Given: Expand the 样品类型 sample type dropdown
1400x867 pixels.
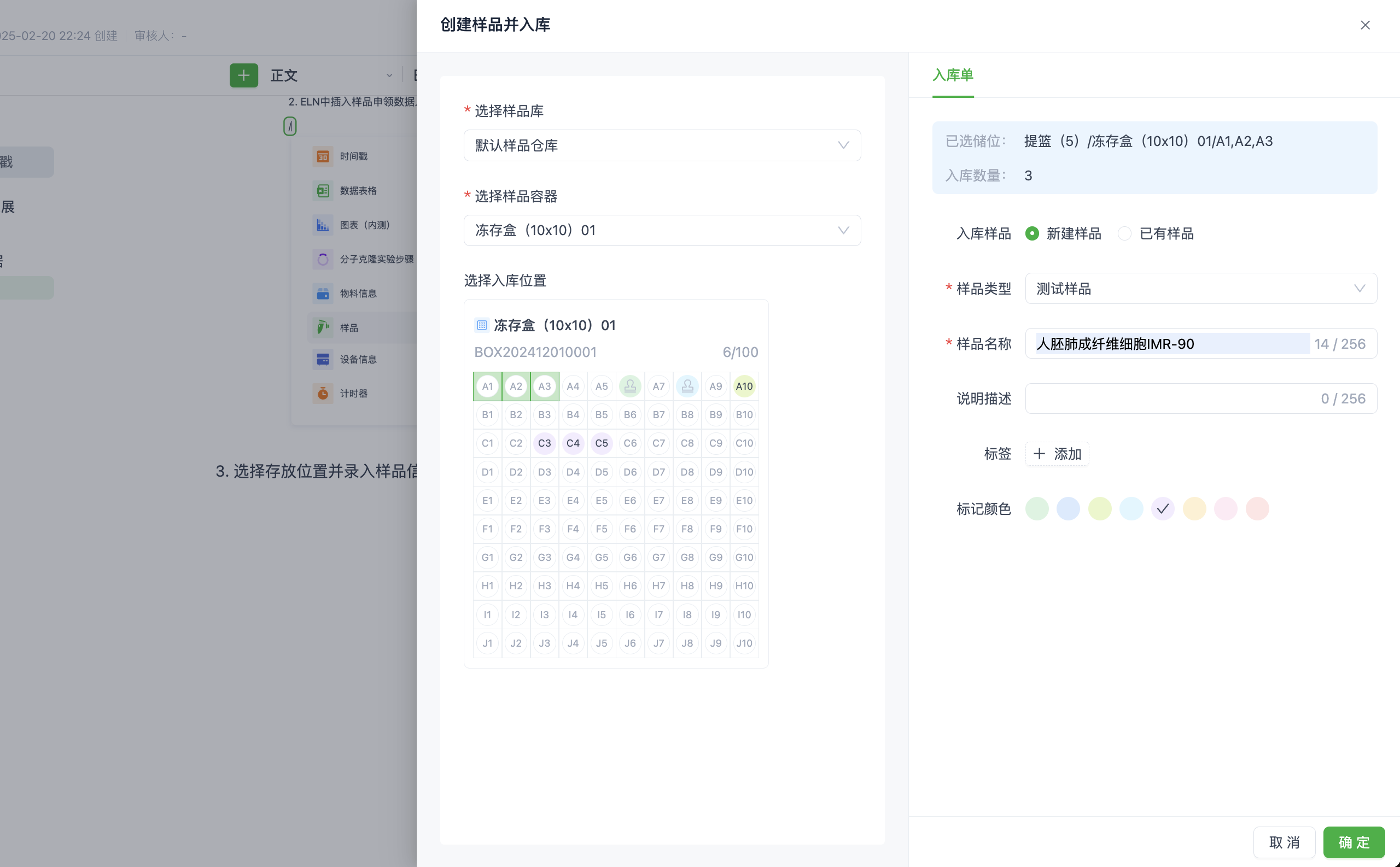Looking at the screenshot, I should point(1200,289).
